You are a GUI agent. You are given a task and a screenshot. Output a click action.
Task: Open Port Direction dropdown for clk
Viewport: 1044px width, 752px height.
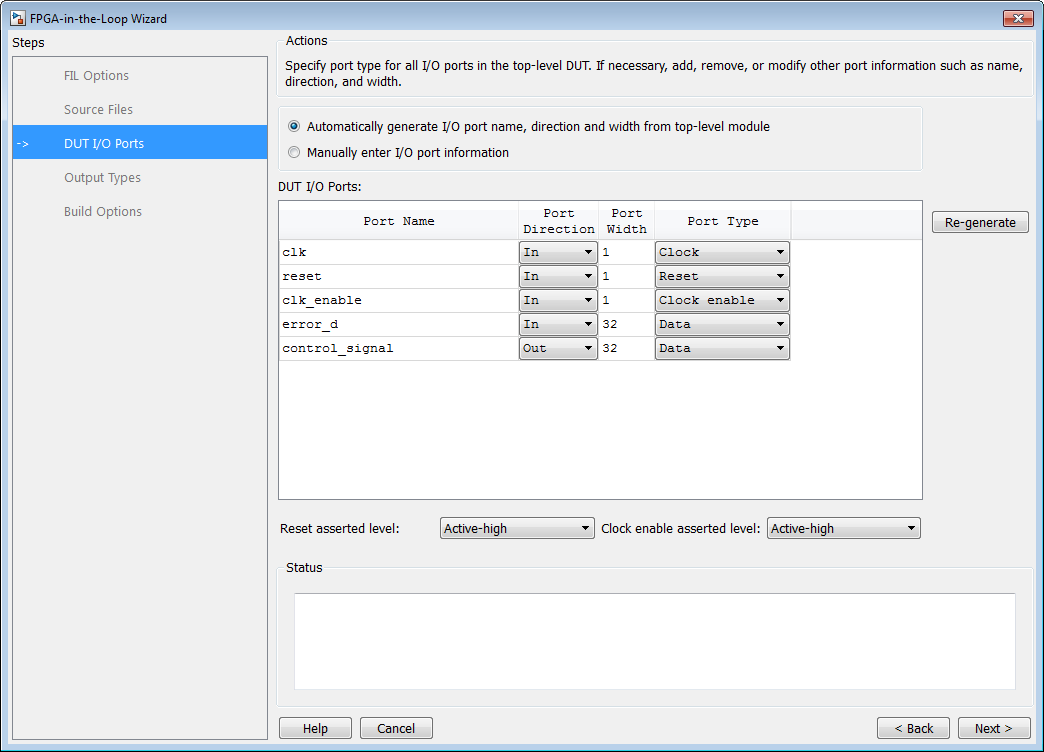[558, 253]
